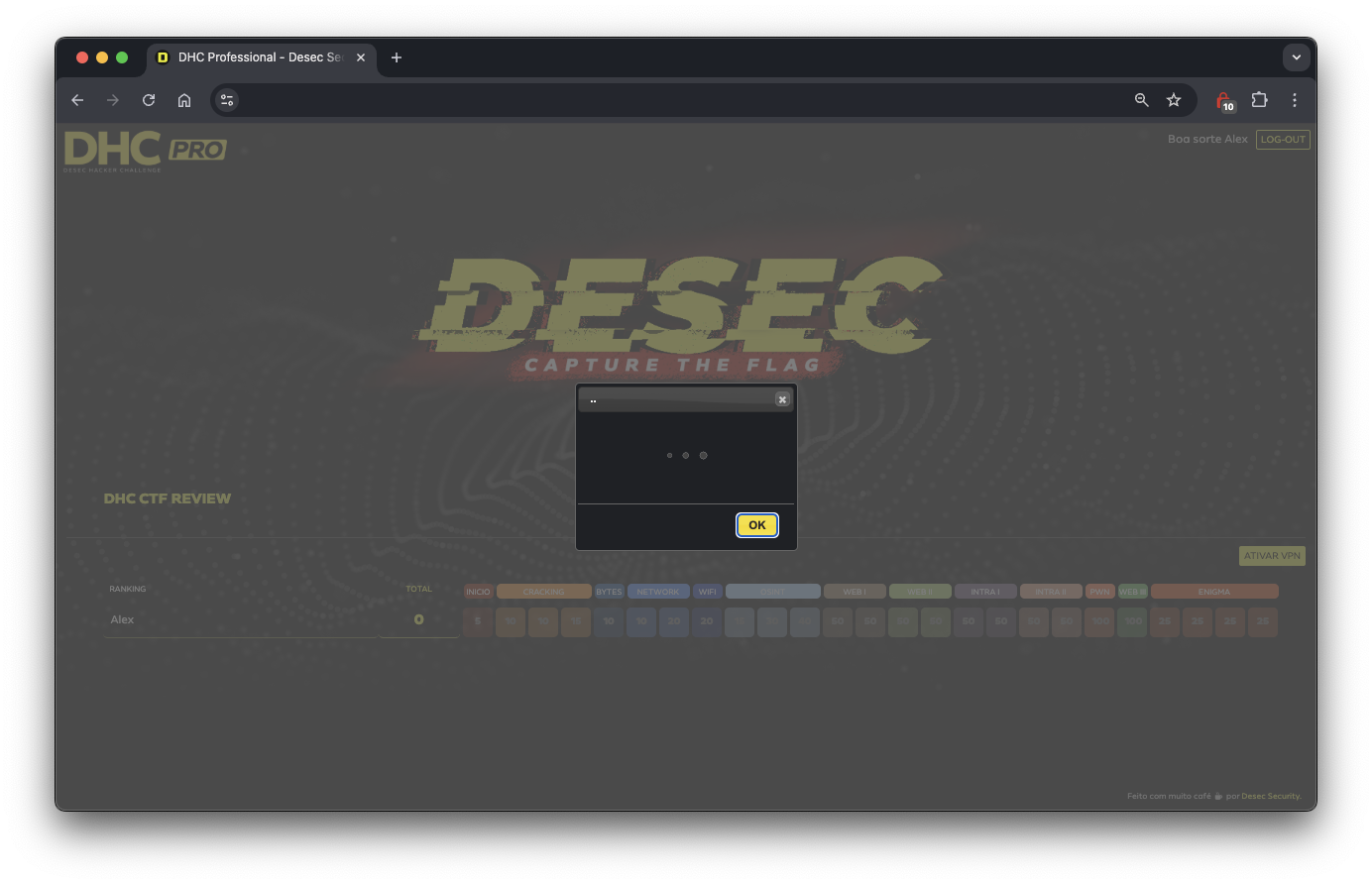
Task: Select the WEB I category label
Action: (855, 592)
